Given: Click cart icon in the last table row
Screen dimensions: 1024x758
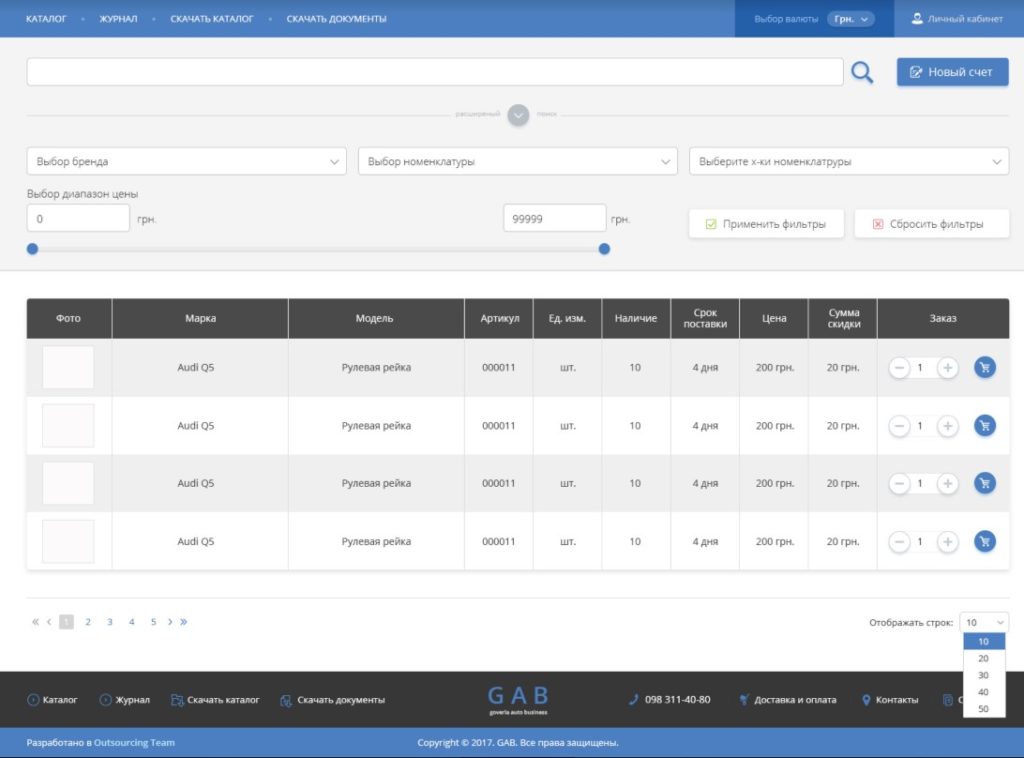Looking at the screenshot, I should [985, 542].
